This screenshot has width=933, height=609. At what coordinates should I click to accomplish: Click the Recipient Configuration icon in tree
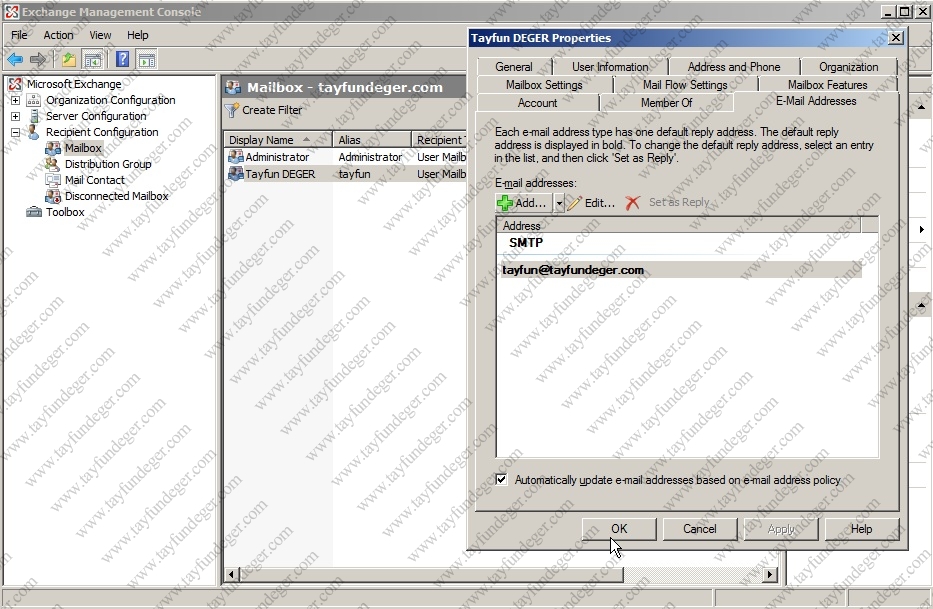[x=34, y=132]
